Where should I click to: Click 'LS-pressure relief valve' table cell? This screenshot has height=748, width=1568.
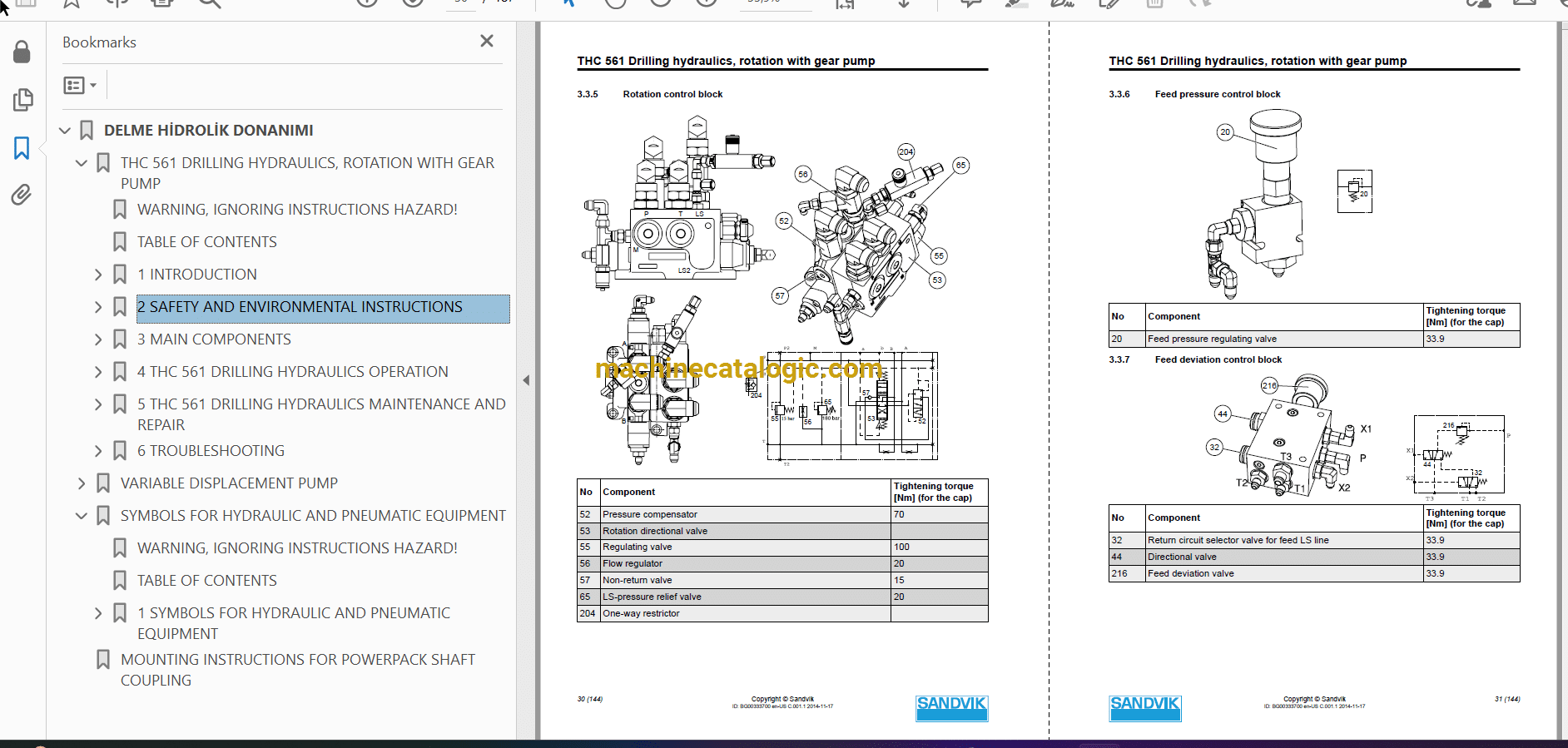click(745, 597)
